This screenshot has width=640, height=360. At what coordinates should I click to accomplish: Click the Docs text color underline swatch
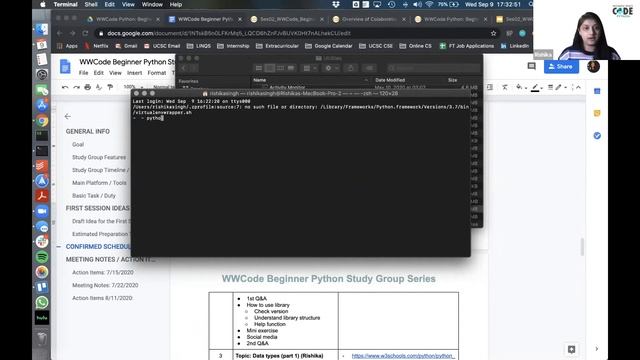pyautogui.click(x=535, y=87)
